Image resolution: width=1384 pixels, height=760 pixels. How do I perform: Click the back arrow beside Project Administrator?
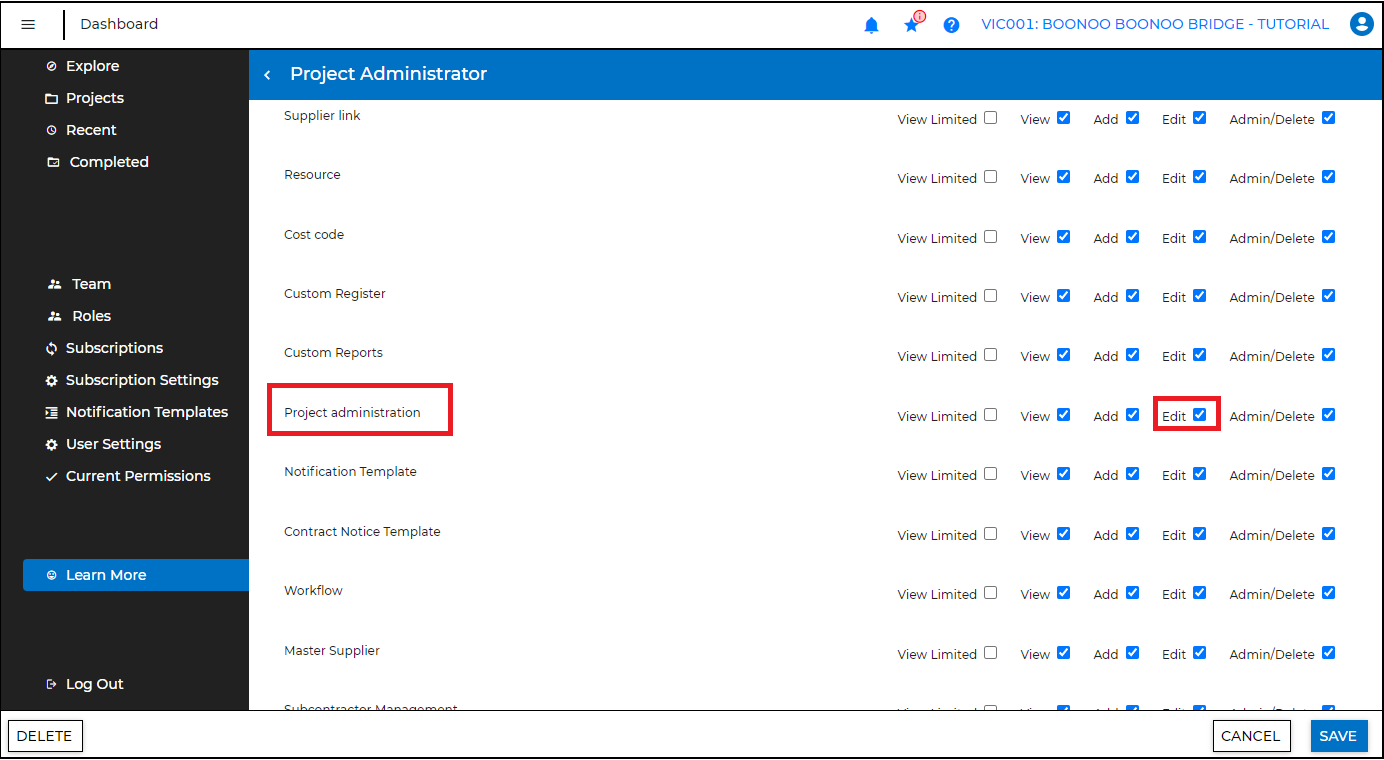(x=267, y=75)
